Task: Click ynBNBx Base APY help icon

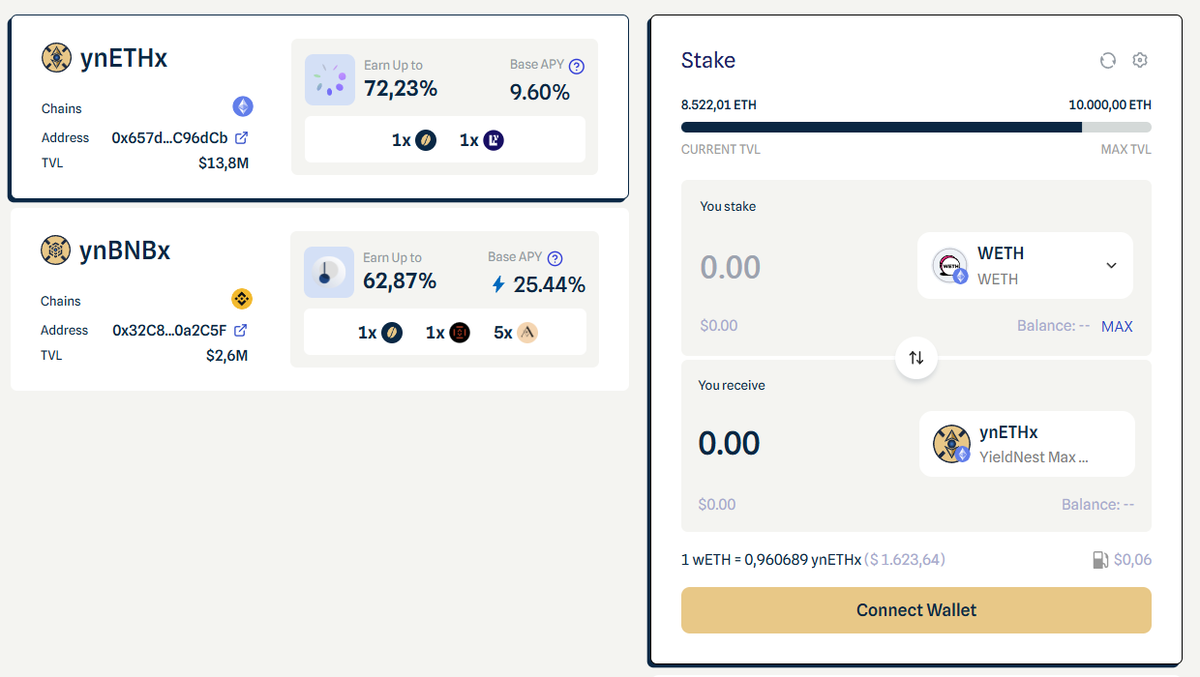Action: click(556, 258)
